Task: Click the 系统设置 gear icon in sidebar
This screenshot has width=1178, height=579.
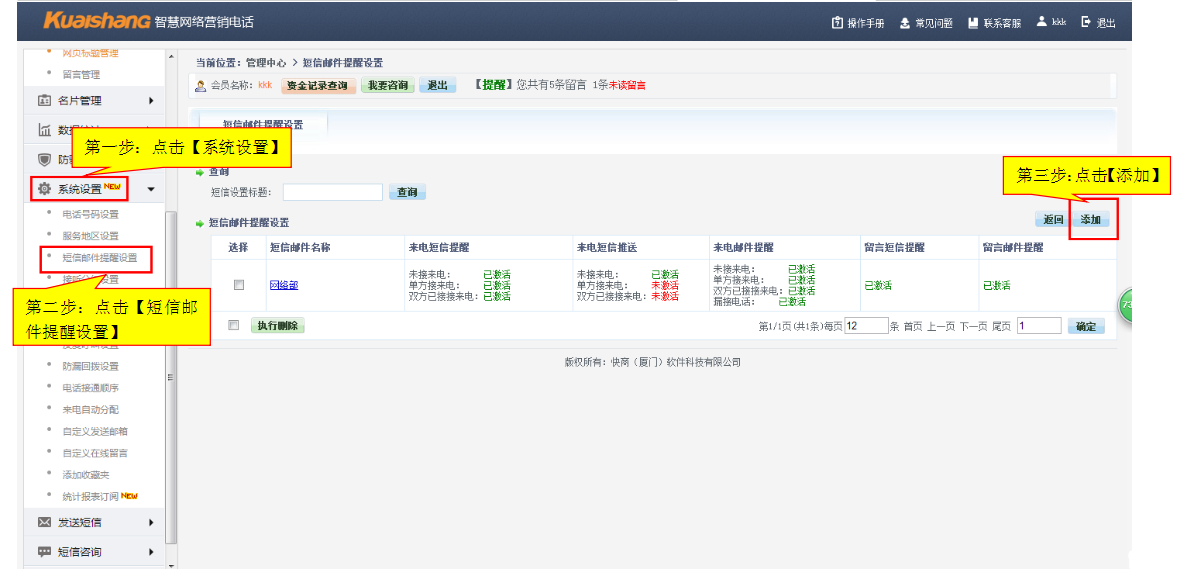Action: click(44, 189)
